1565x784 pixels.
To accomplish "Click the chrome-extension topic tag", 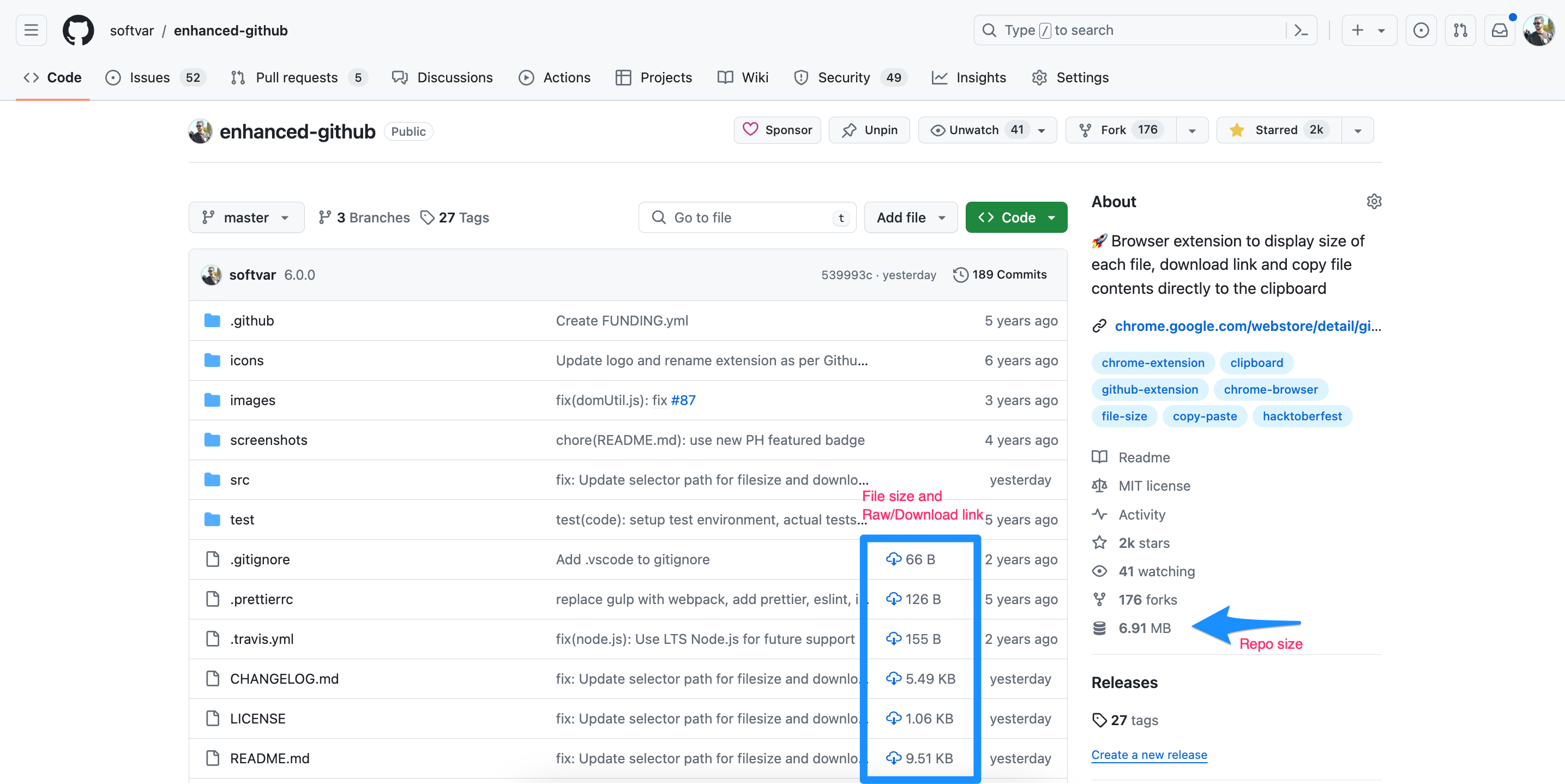I will click(1153, 363).
